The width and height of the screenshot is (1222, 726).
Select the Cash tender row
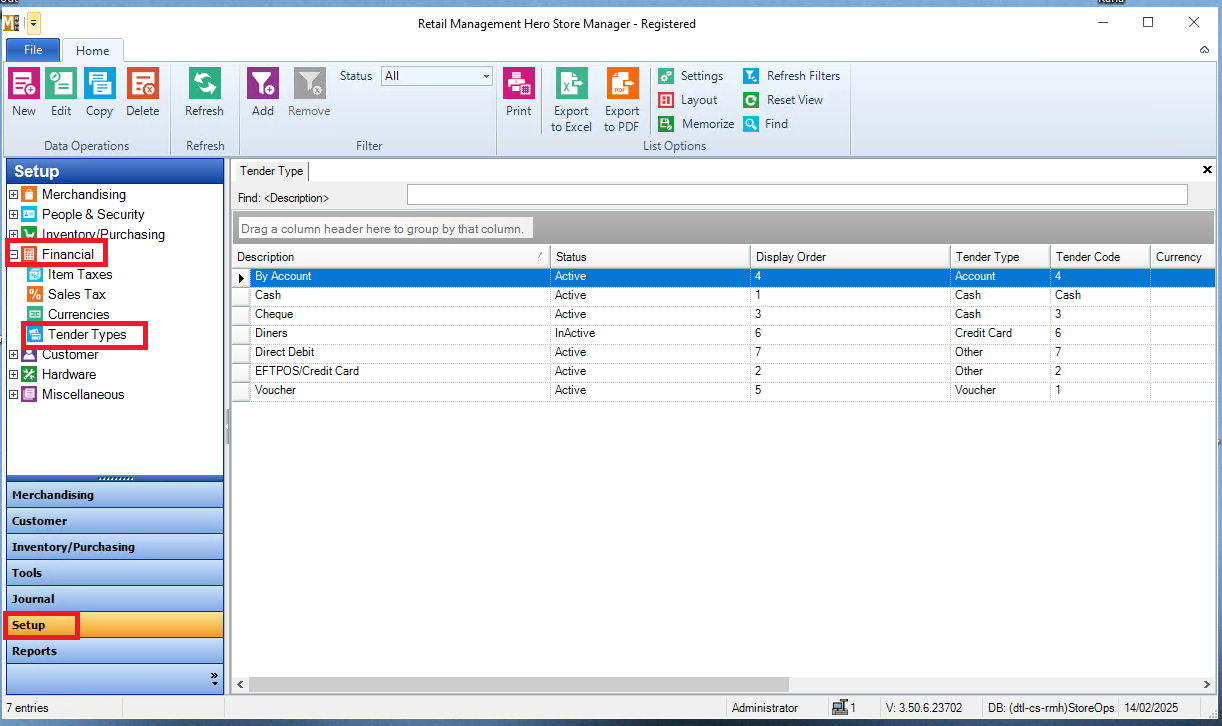coord(724,295)
